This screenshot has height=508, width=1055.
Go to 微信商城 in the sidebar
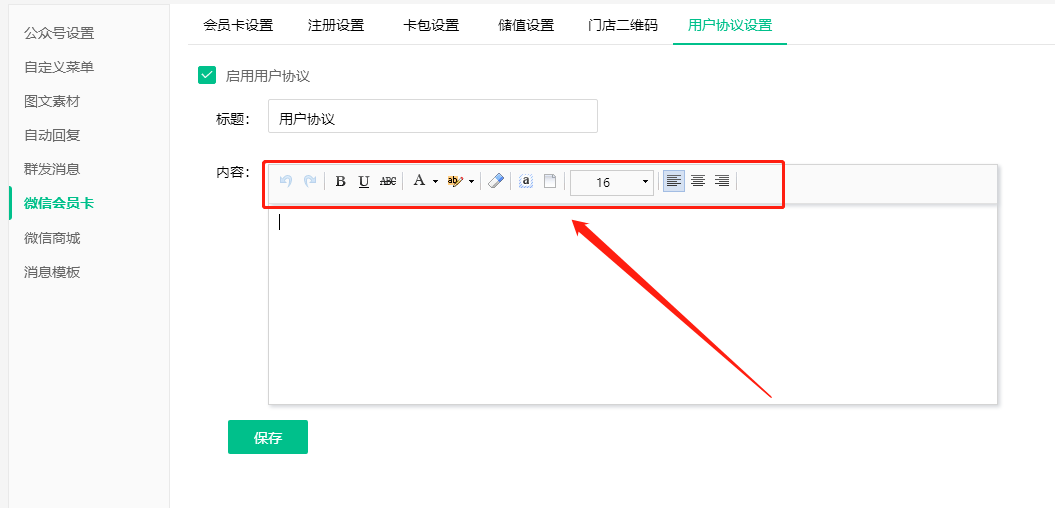52,238
